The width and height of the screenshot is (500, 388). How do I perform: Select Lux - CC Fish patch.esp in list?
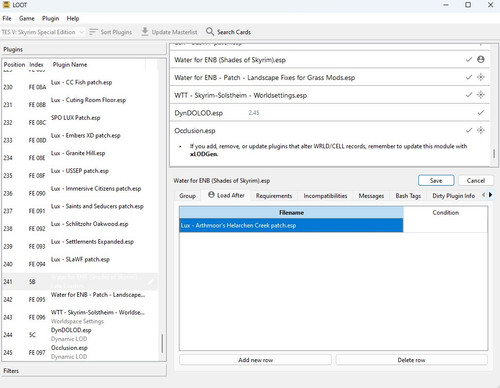point(80,87)
